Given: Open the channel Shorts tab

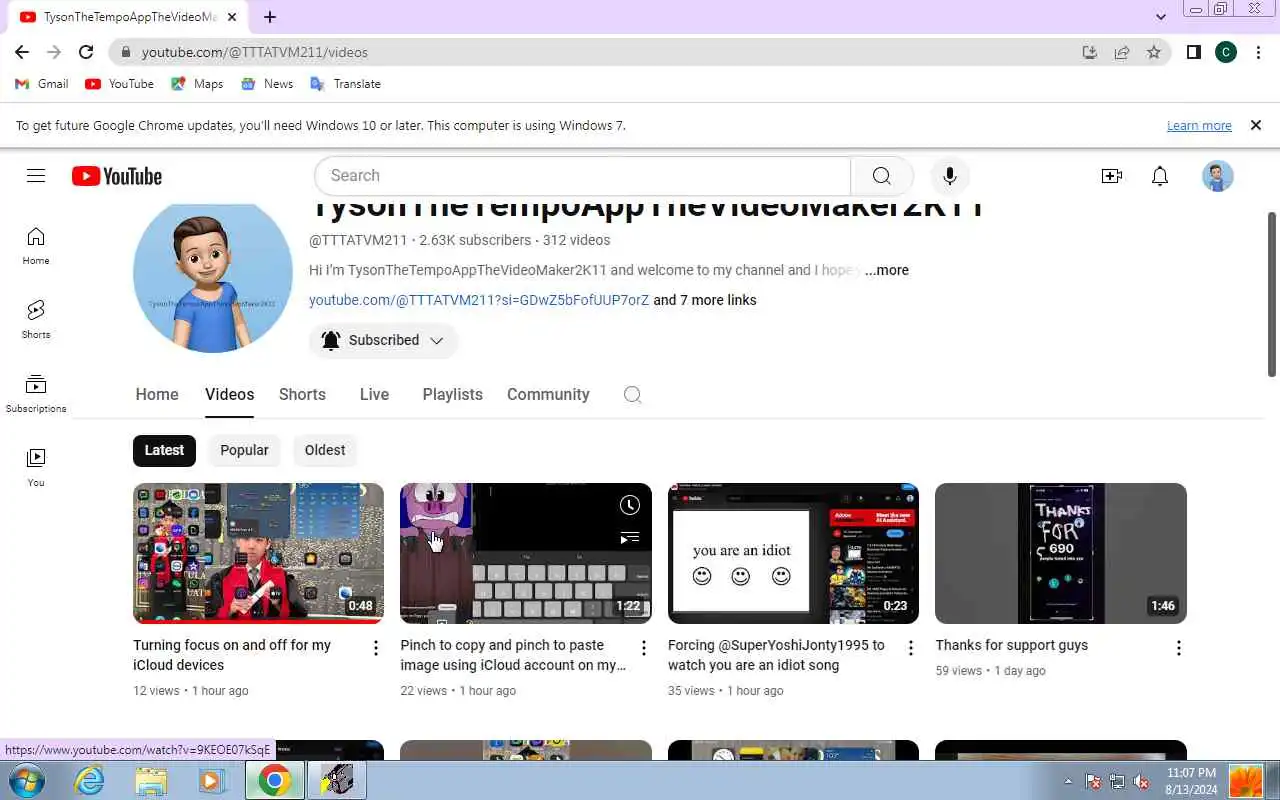Looking at the screenshot, I should [302, 394].
